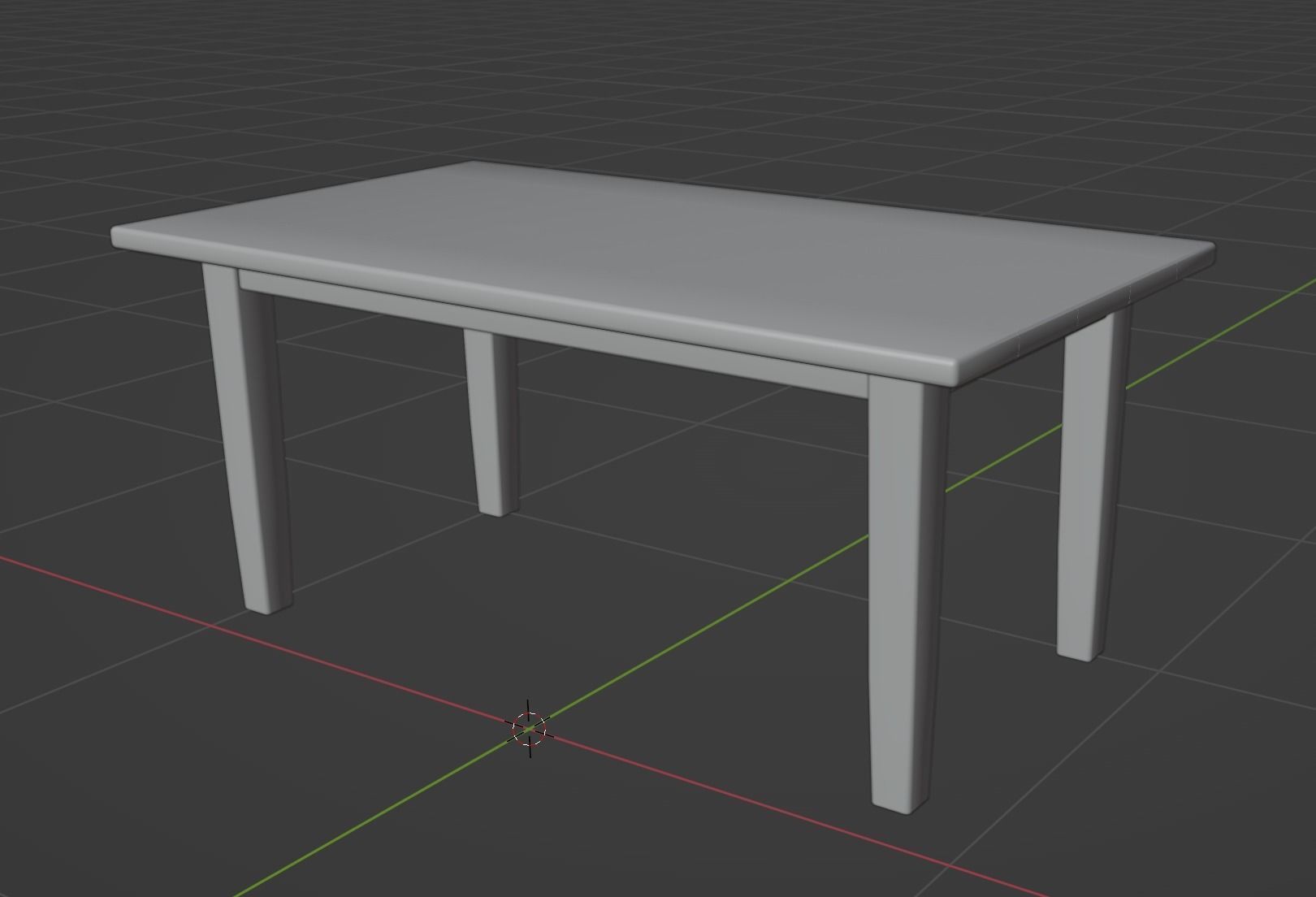This screenshot has width=1316, height=897.
Task: Select the rear-left table leg behind the apron
Action: 493,422
